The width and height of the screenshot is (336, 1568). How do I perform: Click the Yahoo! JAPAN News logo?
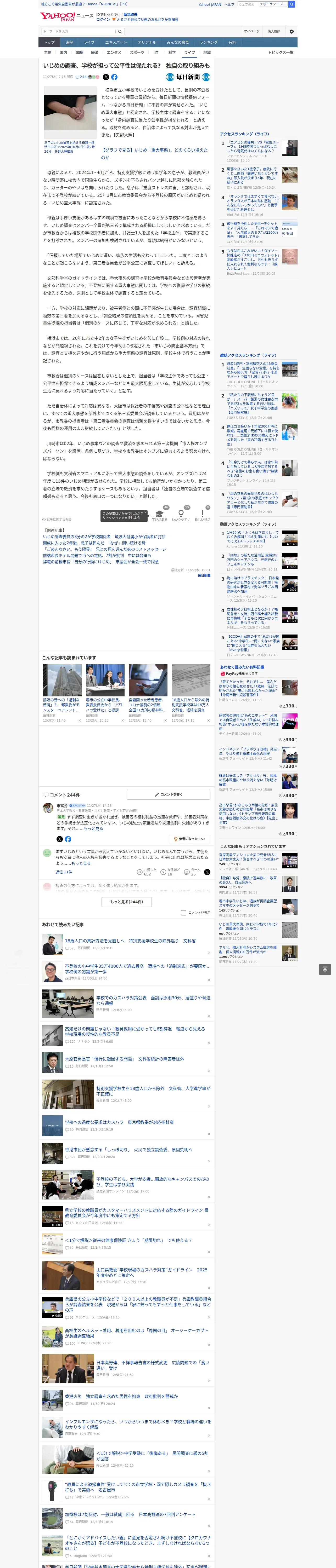(67, 16)
